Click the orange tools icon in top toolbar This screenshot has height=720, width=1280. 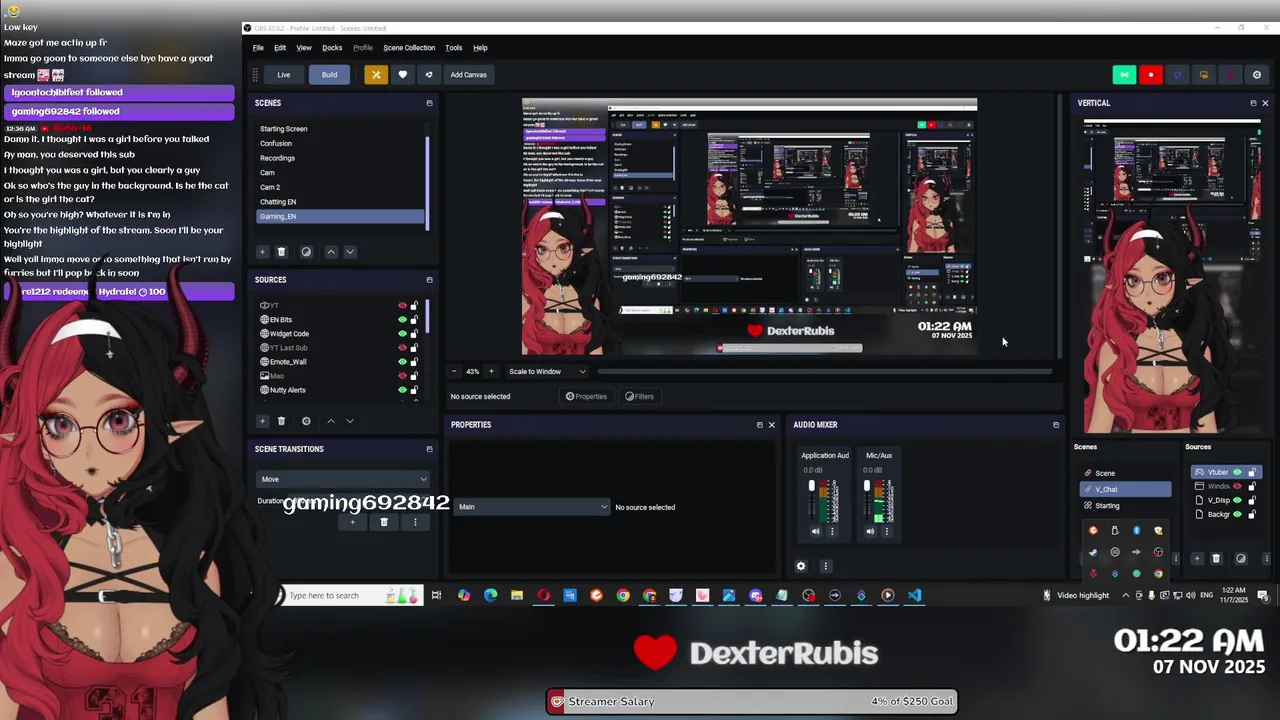376,74
